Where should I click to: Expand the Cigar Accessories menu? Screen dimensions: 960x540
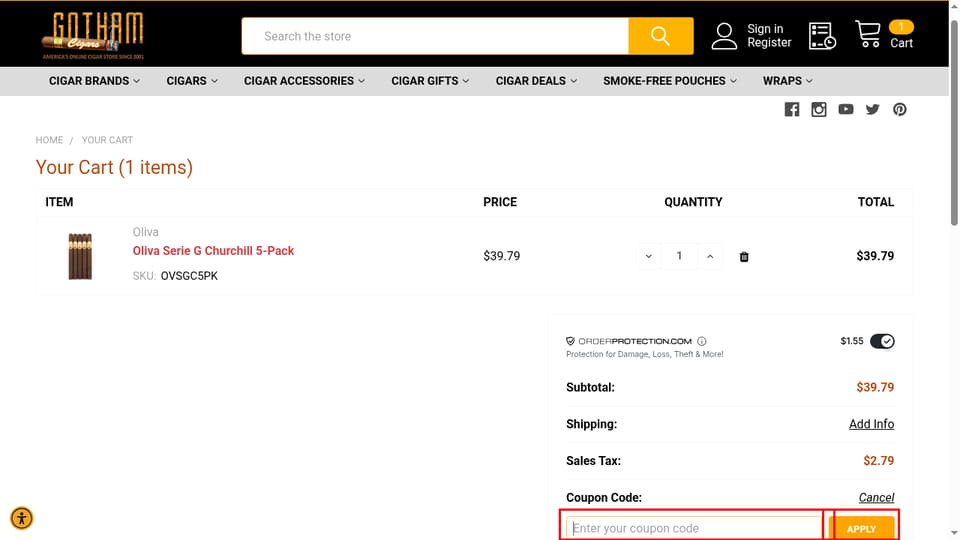(x=304, y=81)
